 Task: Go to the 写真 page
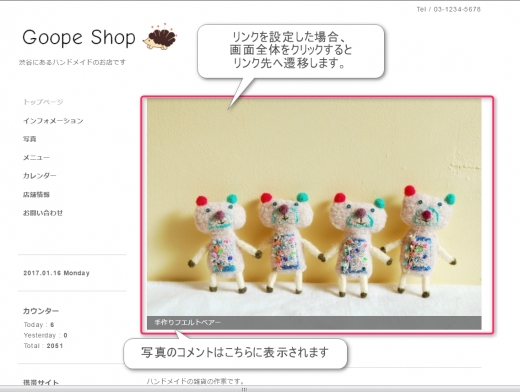29,139
